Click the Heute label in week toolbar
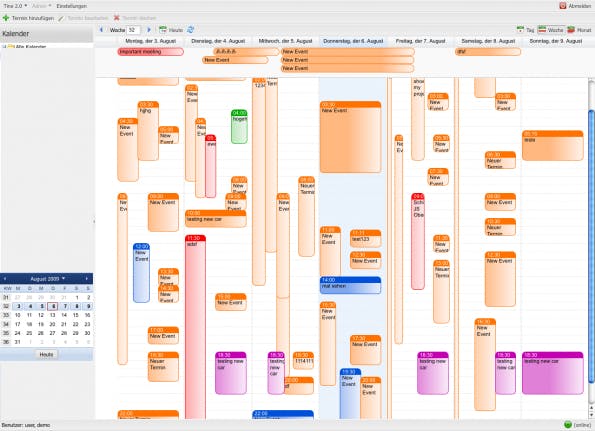 (175, 30)
